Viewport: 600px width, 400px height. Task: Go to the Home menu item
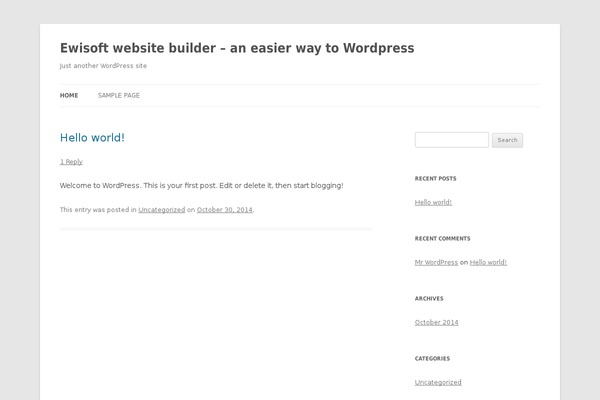pyautogui.click(x=69, y=95)
